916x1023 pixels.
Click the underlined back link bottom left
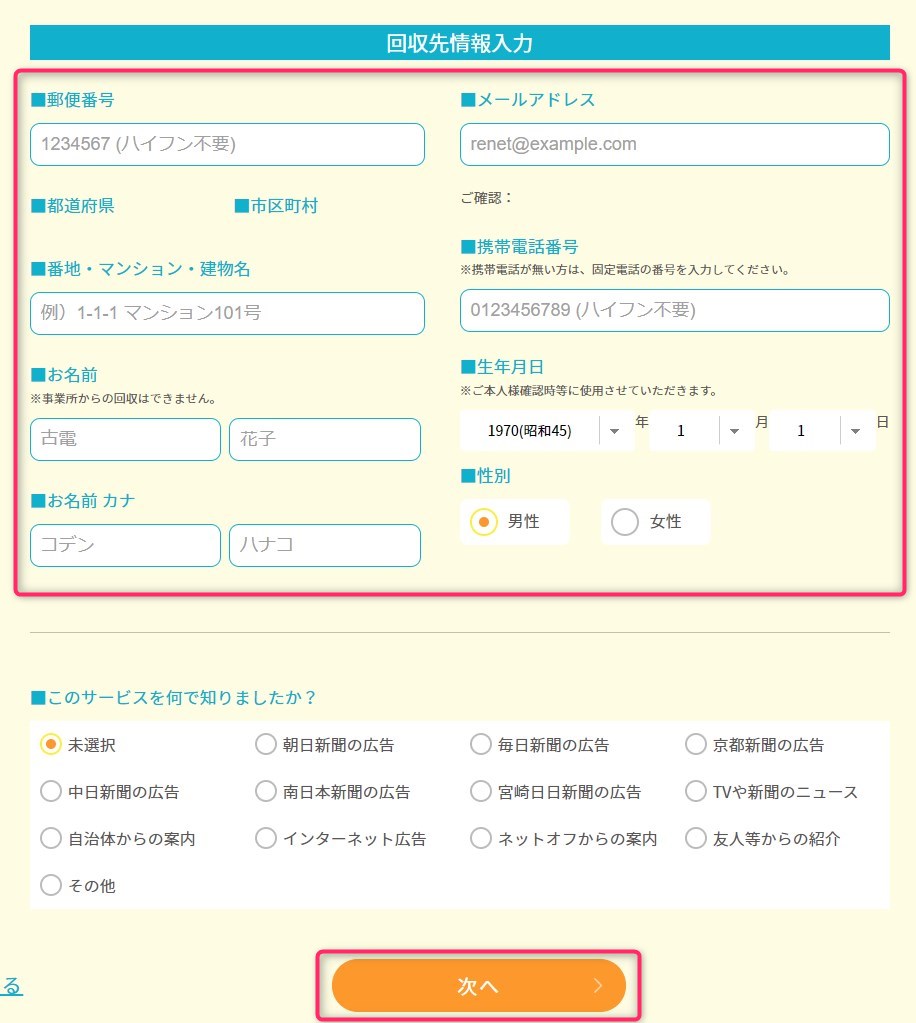pyautogui.click(x=10, y=986)
